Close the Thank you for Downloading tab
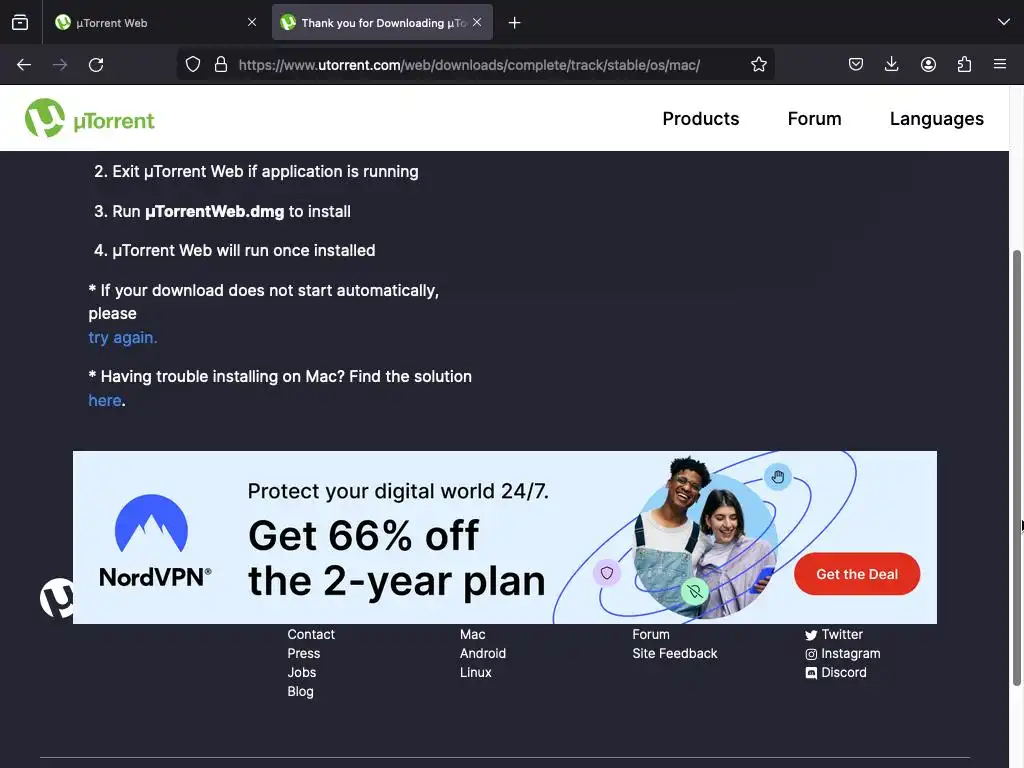 (x=477, y=22)
